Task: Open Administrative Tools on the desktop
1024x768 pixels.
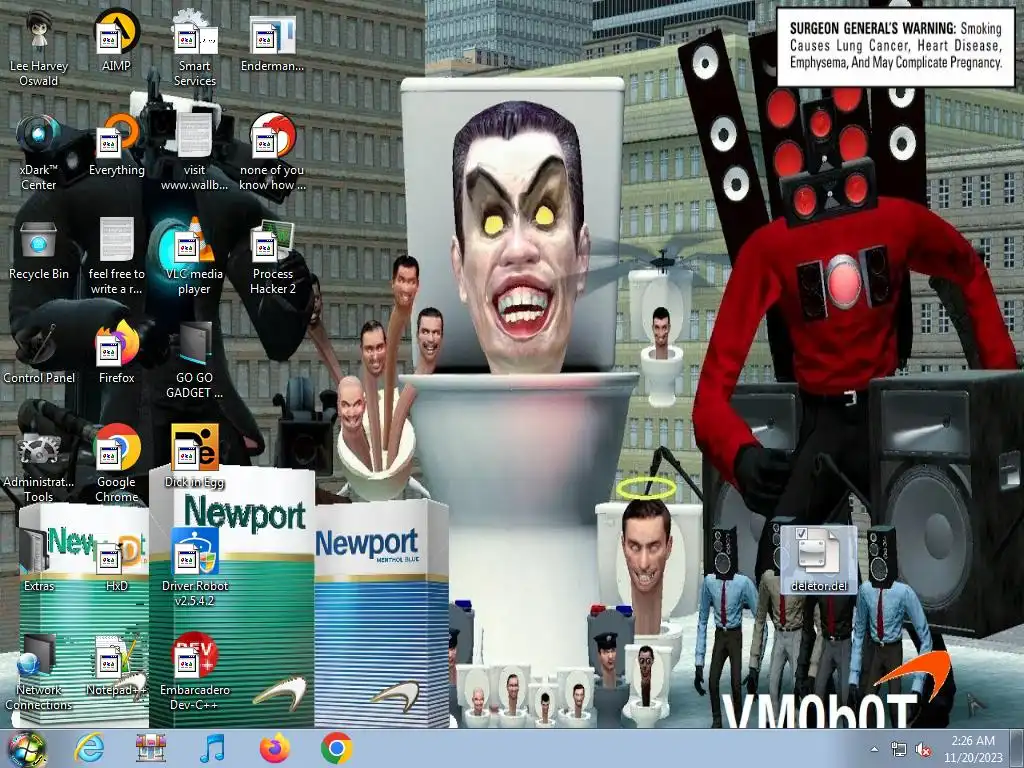Action: tap(39, 465)
